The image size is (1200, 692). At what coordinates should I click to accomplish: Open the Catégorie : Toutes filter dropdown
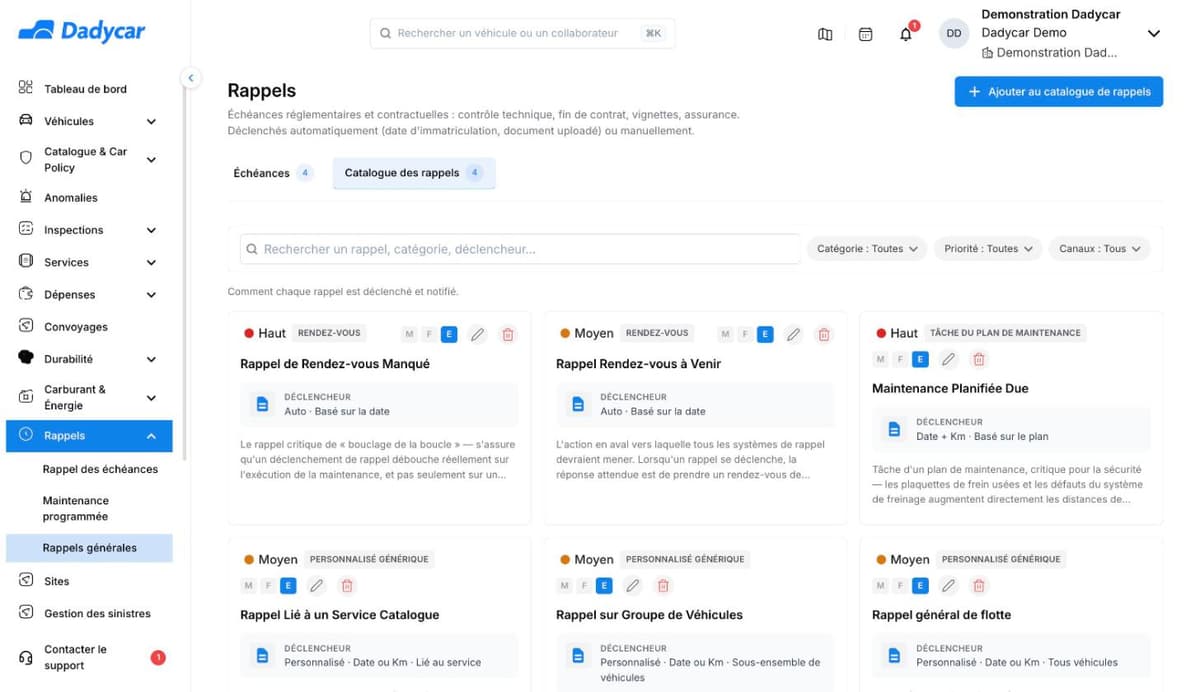867,249
